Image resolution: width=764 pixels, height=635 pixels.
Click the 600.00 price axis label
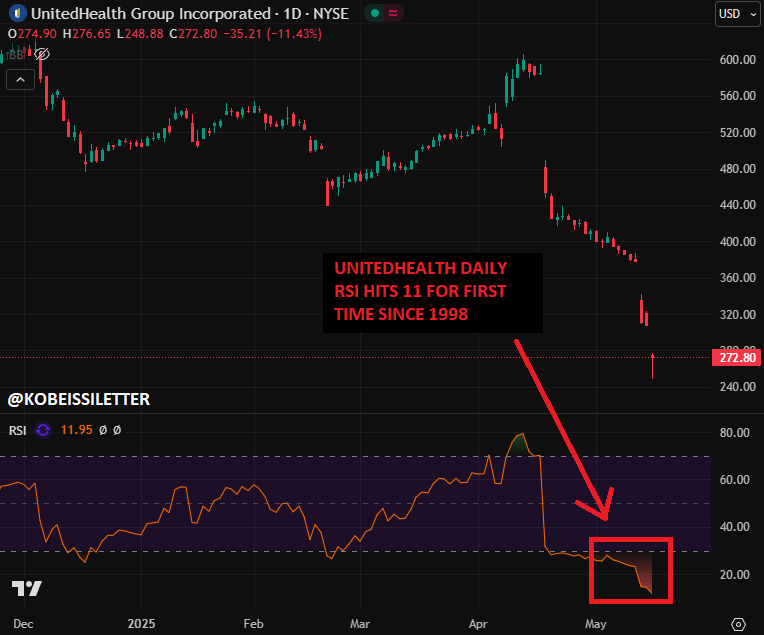point(738,59)
